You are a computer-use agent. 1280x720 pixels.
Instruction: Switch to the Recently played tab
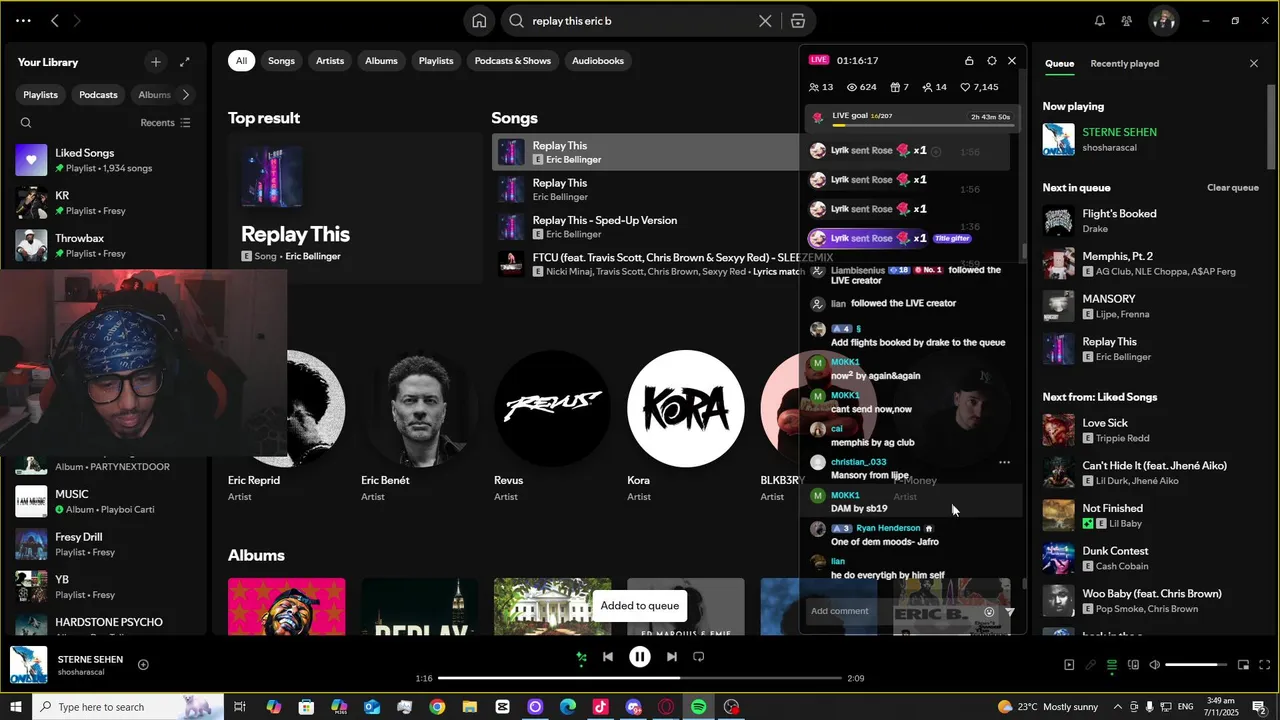pos(1124,63)
